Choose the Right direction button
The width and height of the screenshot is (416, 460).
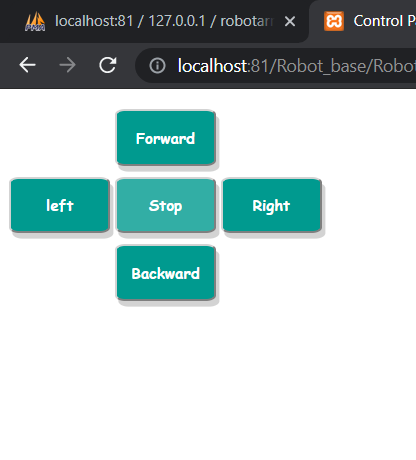point(272,205)
